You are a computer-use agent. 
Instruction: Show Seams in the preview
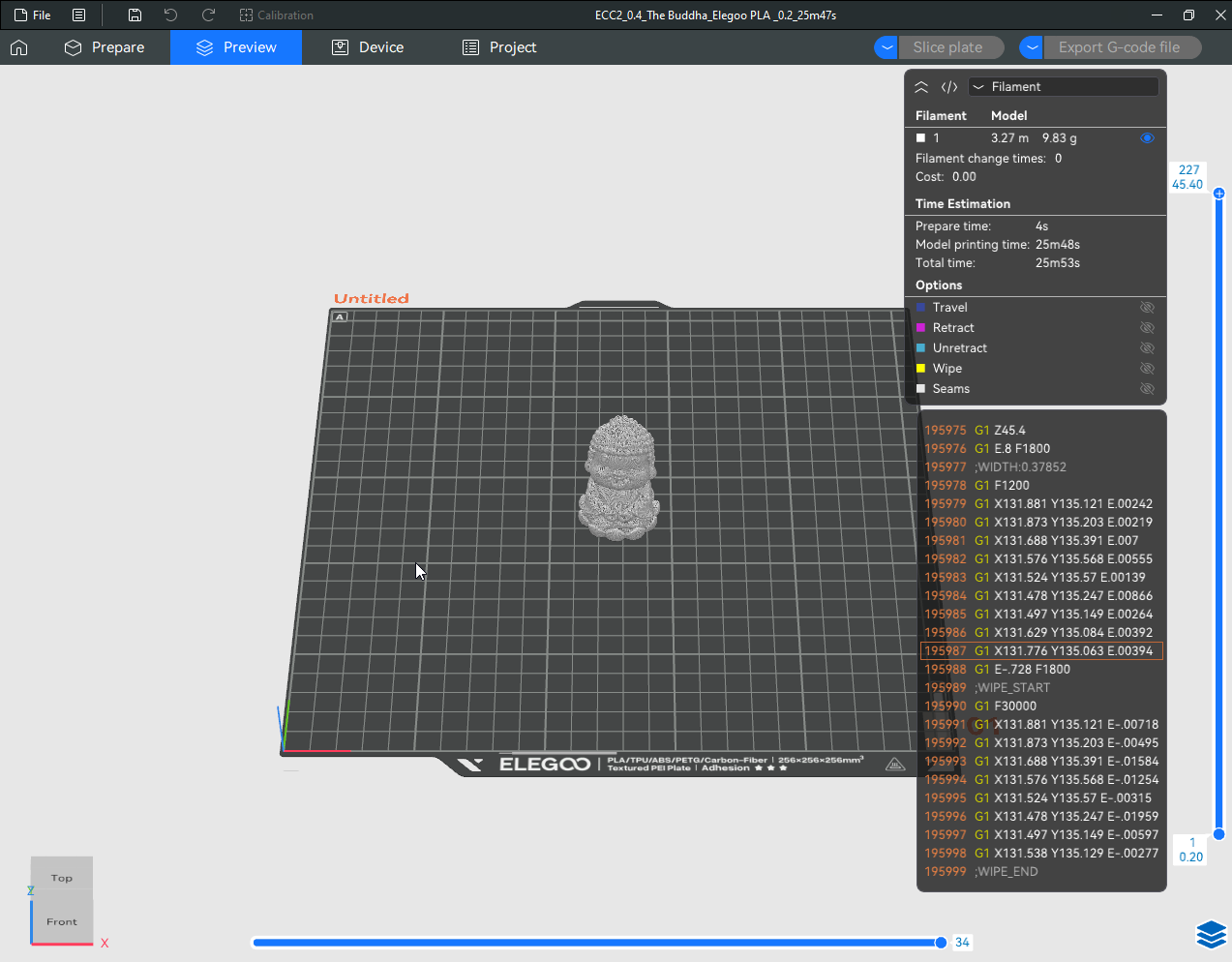point(1147,389)
